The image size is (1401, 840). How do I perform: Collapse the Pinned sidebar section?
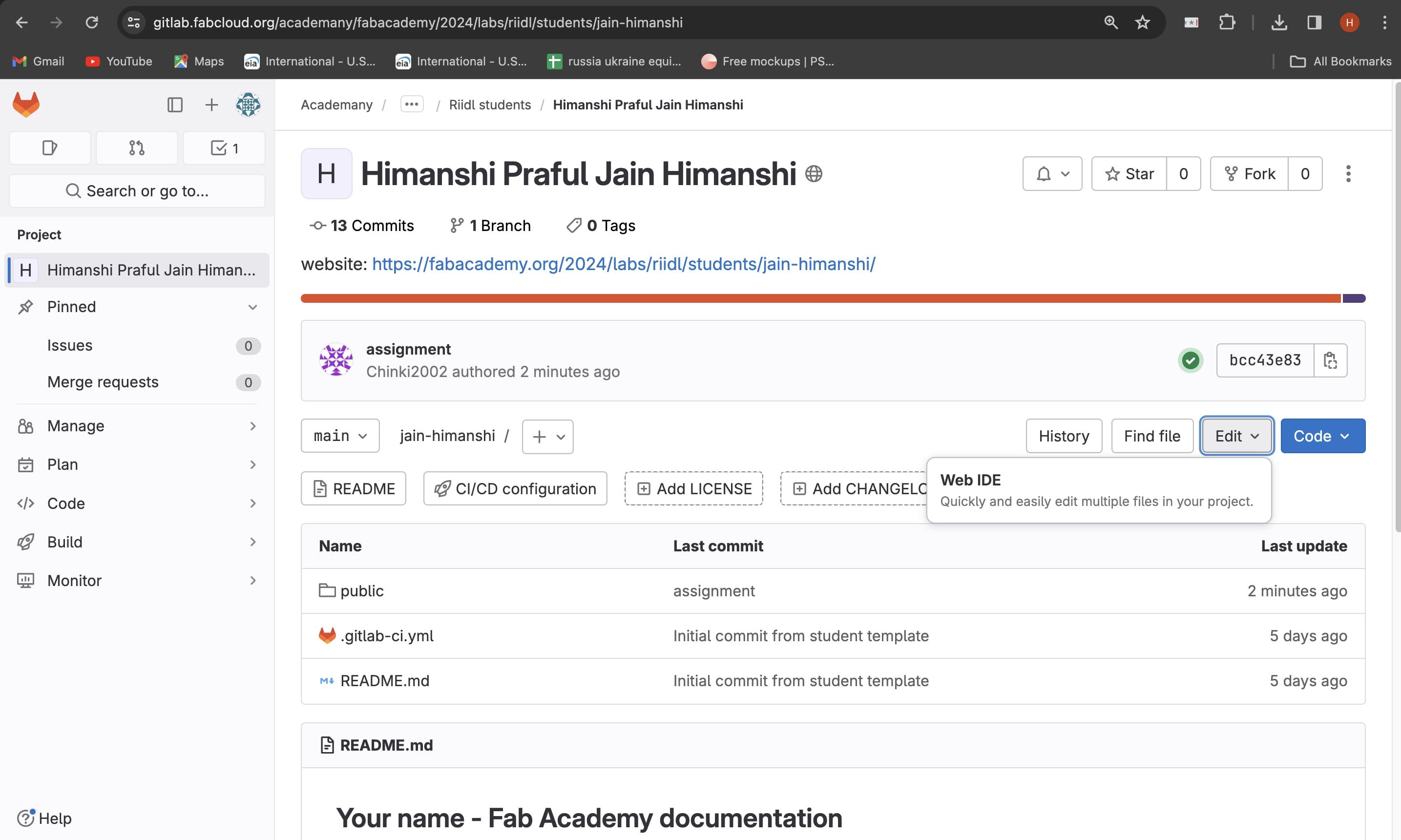pos(137,307)
